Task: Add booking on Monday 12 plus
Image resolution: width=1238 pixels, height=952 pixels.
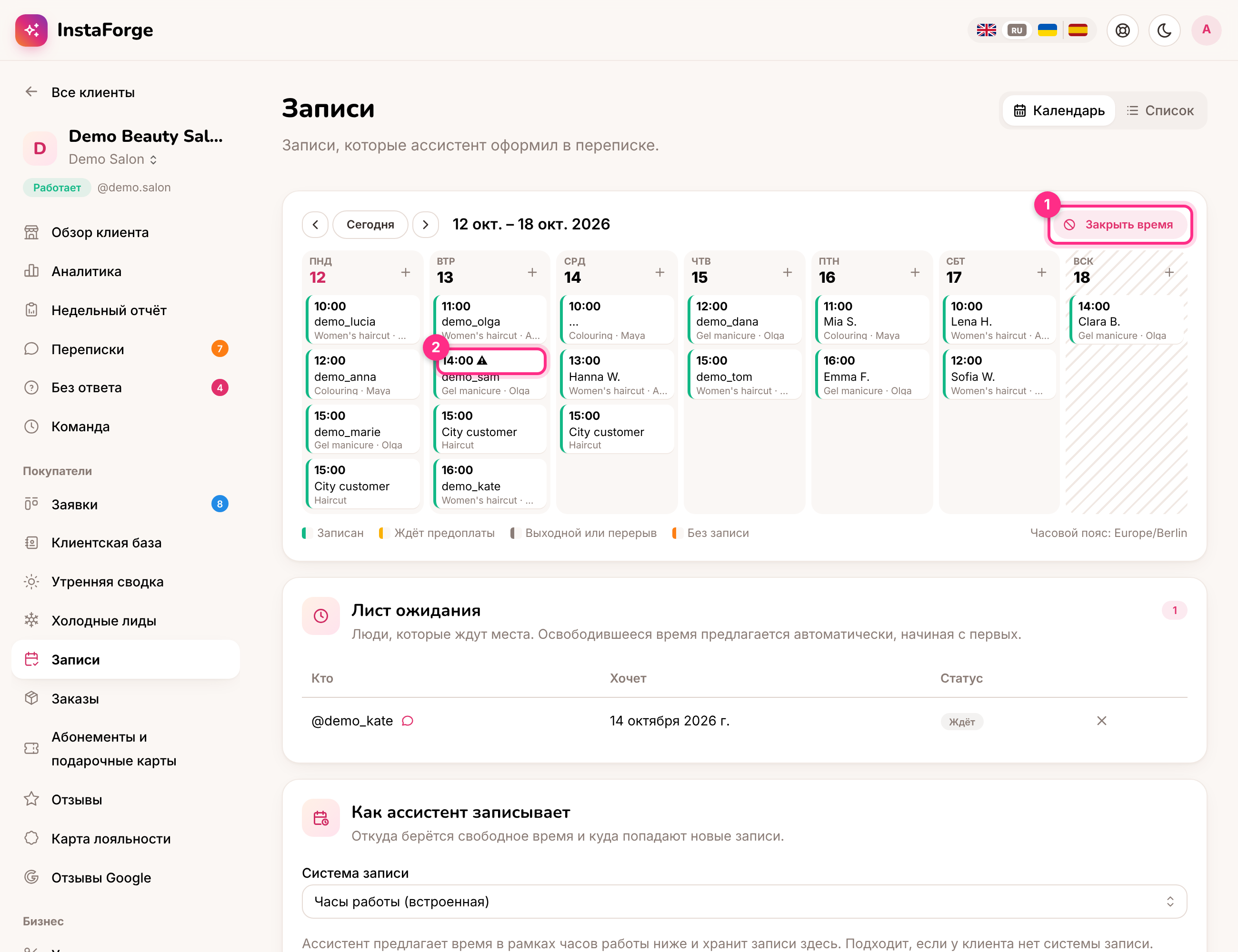Action: pyautogui.click(x=406, y=273)
